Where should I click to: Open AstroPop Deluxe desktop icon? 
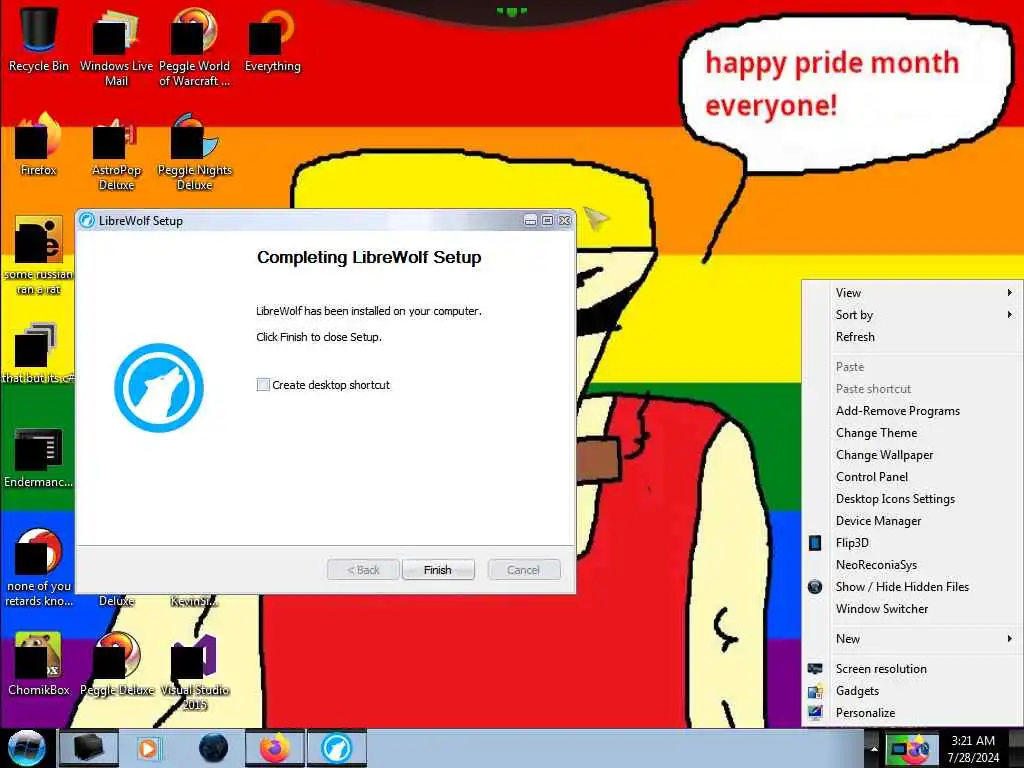[116, 152]
